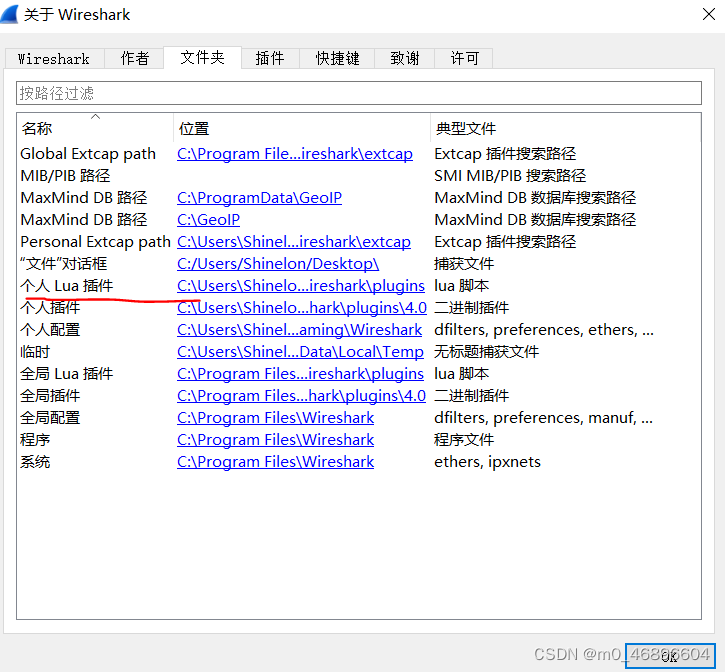Open the 个人配置 Roaming Wireshark link
Viewport: 725px width, 672px height.
(x=299, y=329)
